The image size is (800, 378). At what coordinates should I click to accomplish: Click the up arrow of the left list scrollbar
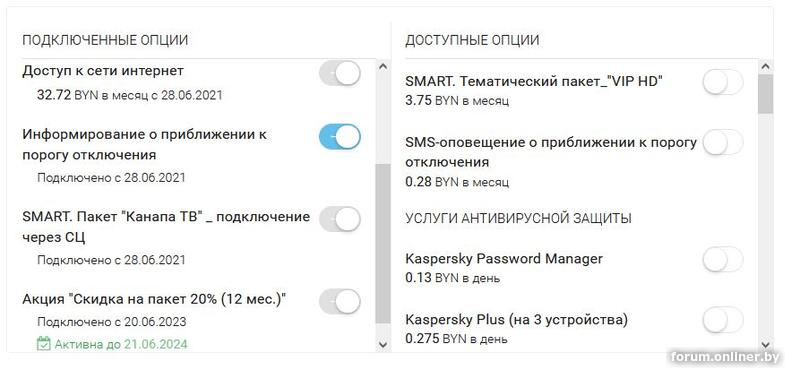383,66
